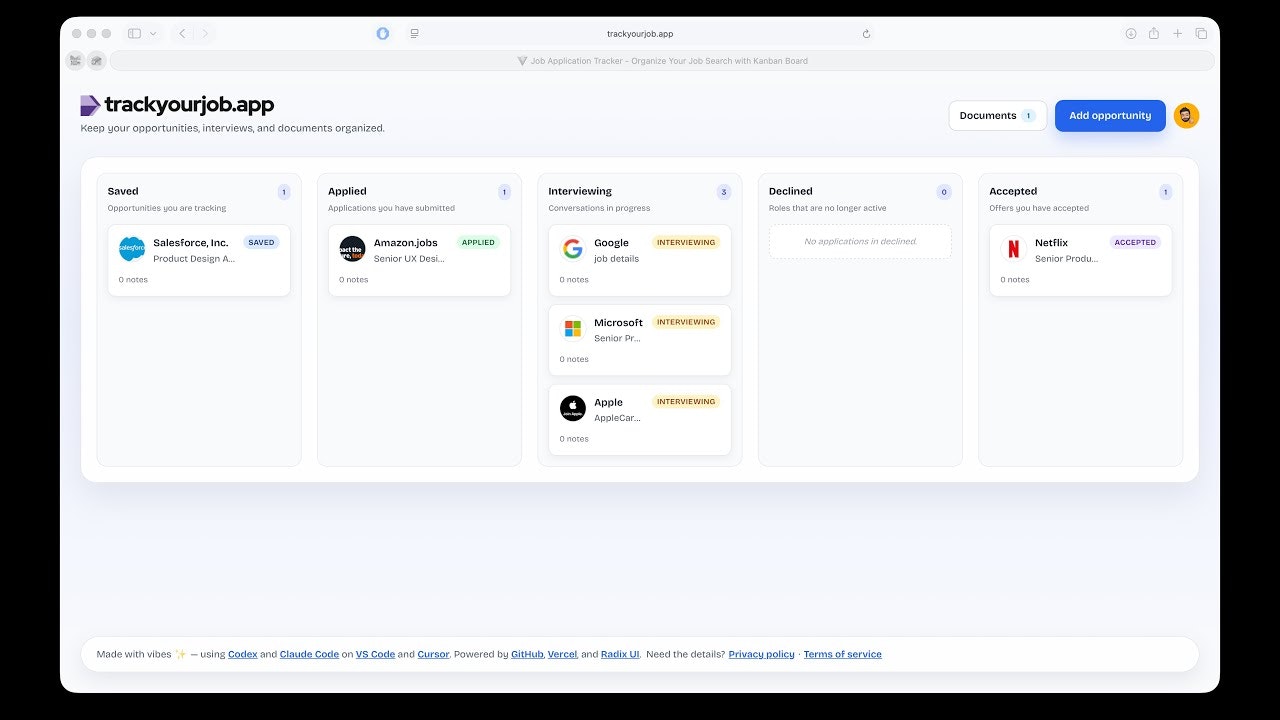Open a new tab with the plus icon
The height and width of the screenshot is (720, 1280).
click(x=1178, y=33)
